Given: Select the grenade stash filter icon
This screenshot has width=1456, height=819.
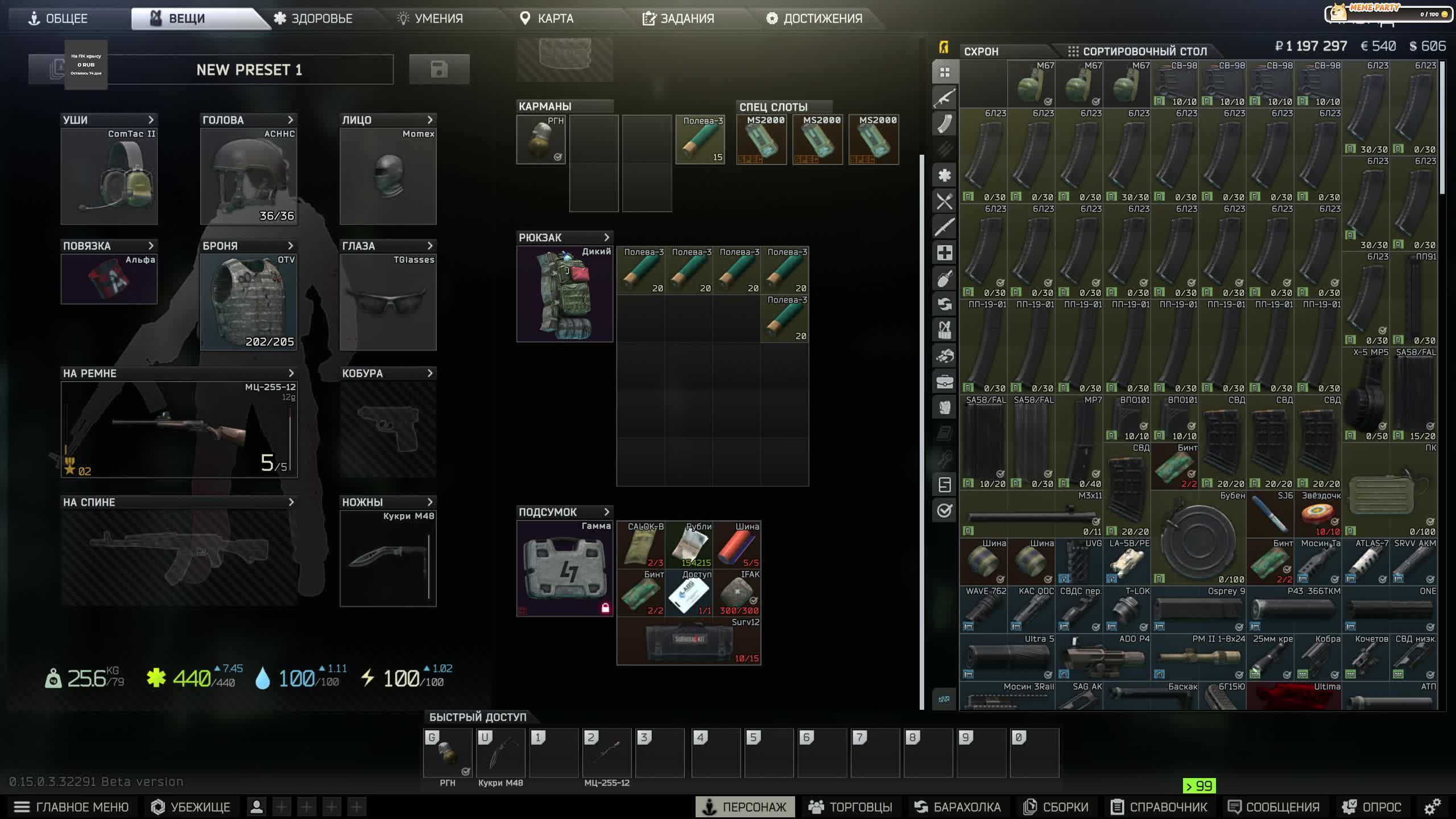Looking at the screenshot, I should (x=944, y=279).
